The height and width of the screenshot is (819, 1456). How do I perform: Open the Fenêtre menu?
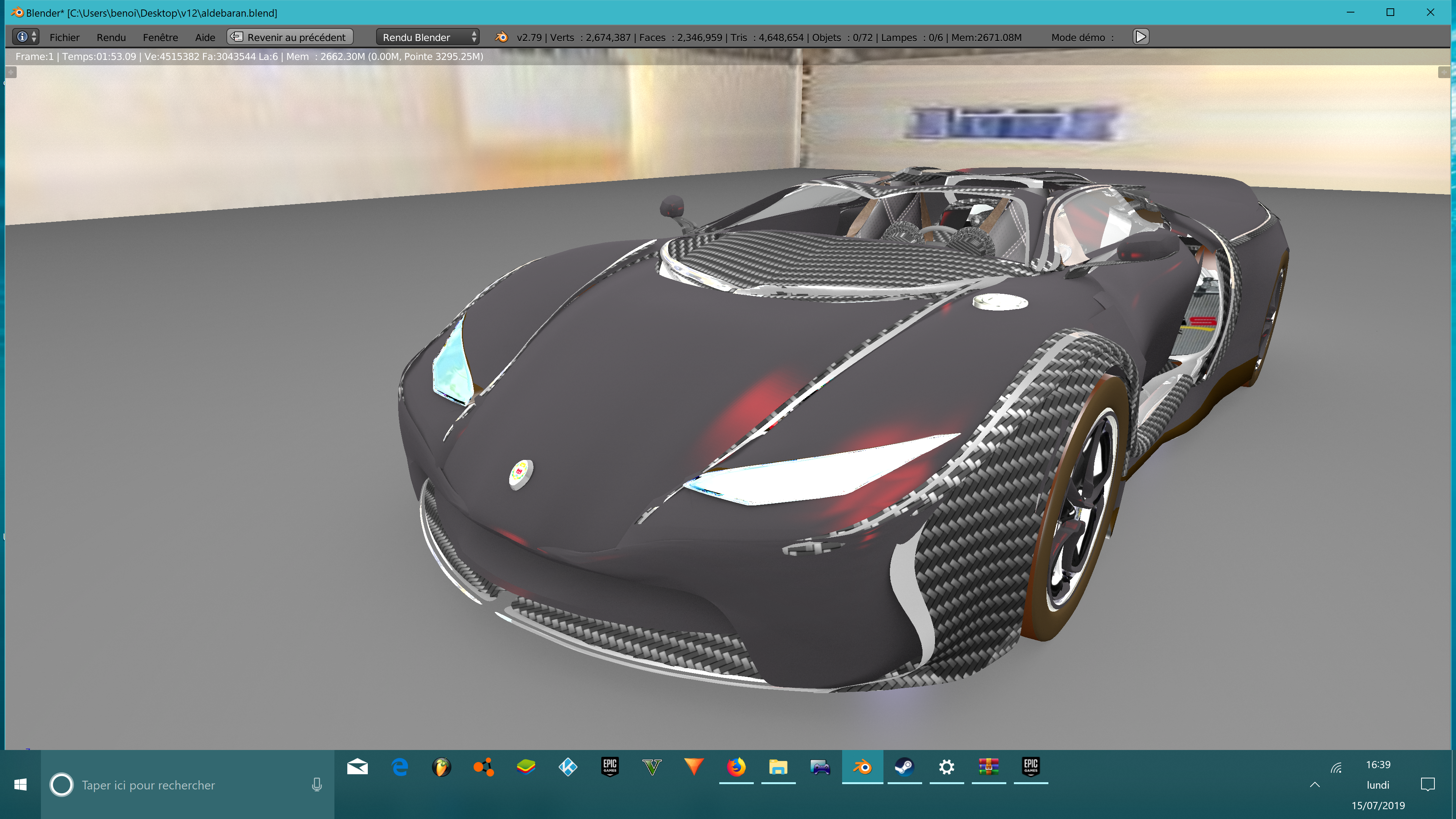(x=160, y=37)
